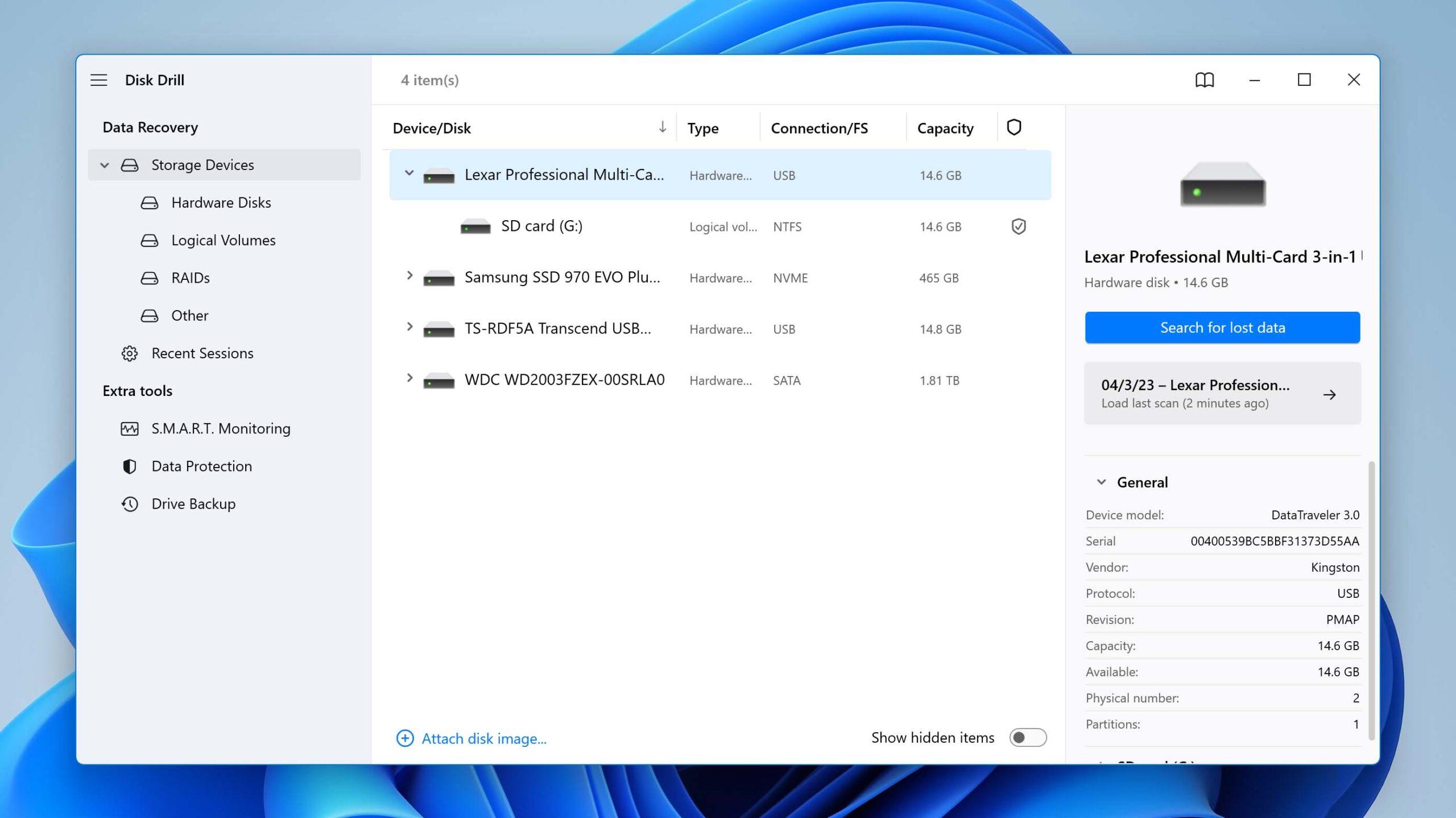The width and height of the screenshot is (1456, 818).
Task: Open the hamburger menu beside Disk Drill
Action: (x=98, y=80)
